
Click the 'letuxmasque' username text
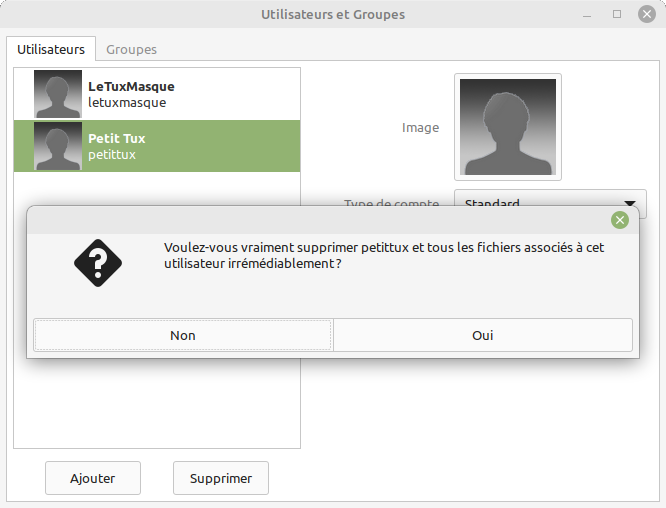pos(127,103)
